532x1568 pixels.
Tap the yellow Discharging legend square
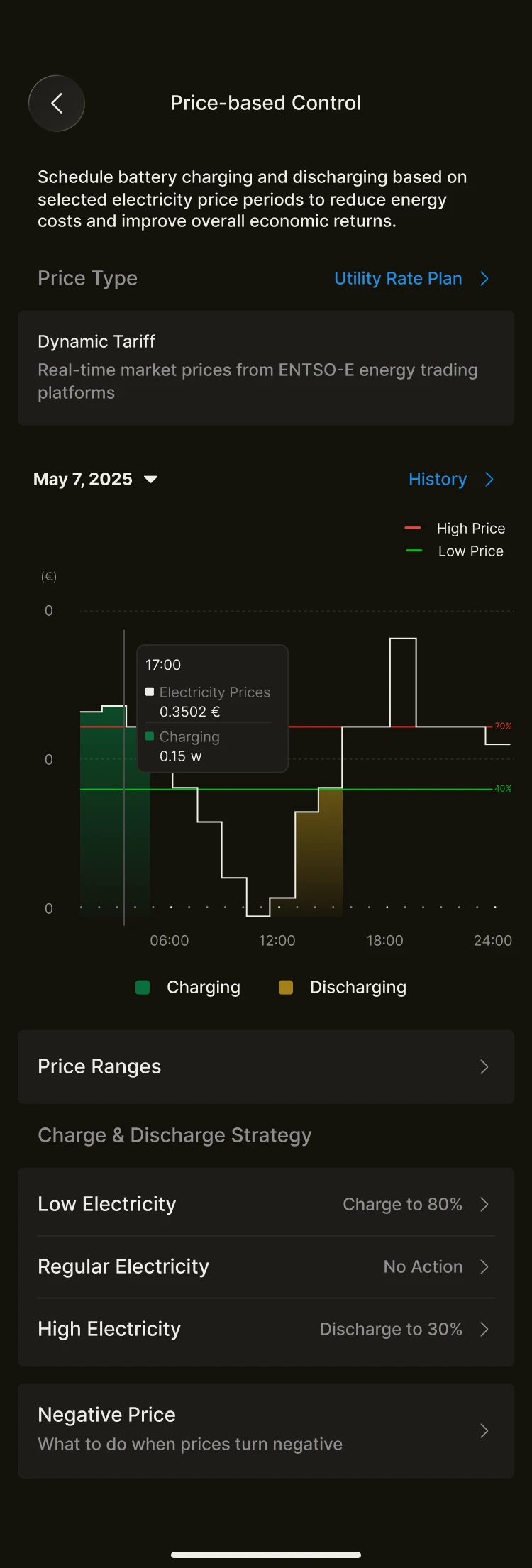tap(286, 988)
